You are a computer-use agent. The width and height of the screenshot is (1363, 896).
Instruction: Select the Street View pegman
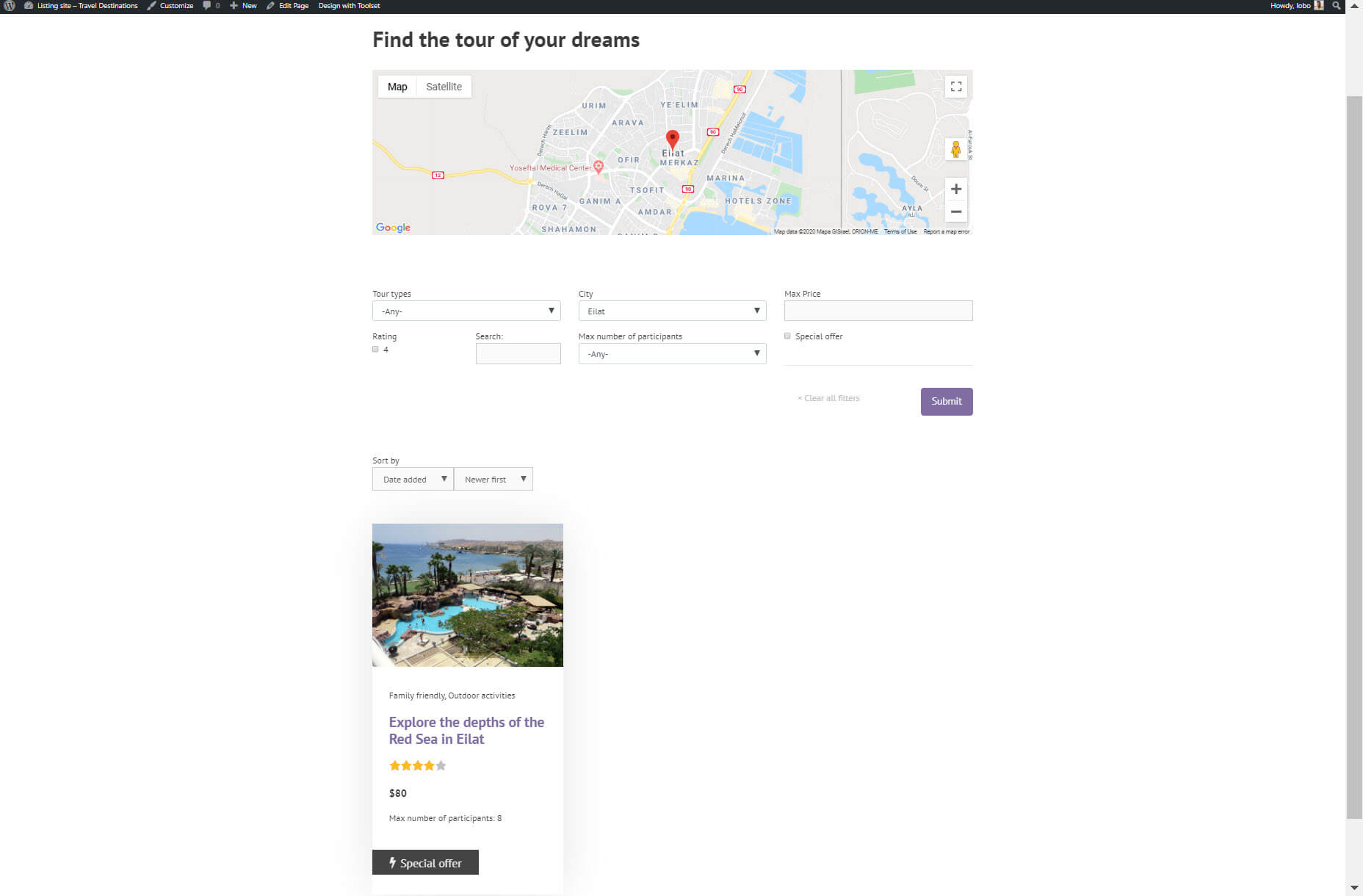(x=955, y=150)
